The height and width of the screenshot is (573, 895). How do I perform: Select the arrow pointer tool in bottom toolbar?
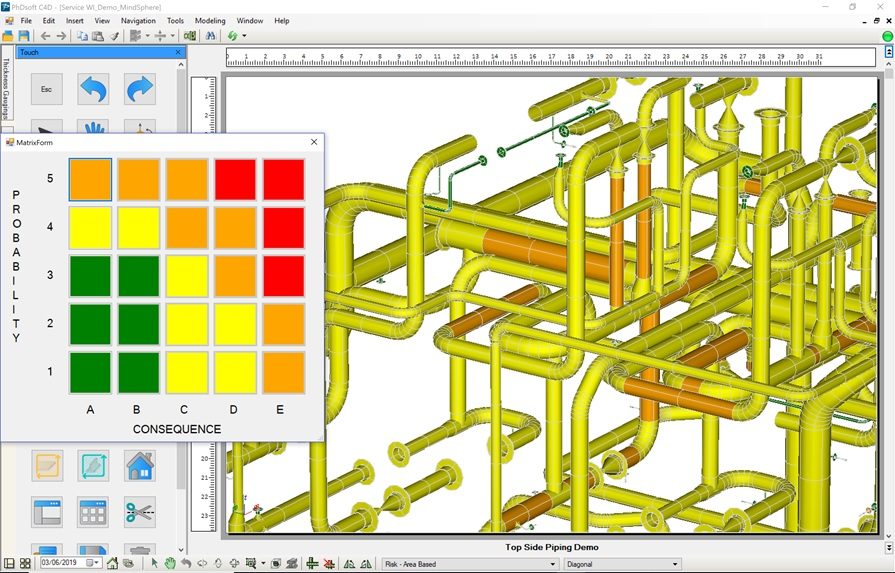coord(154,563)
